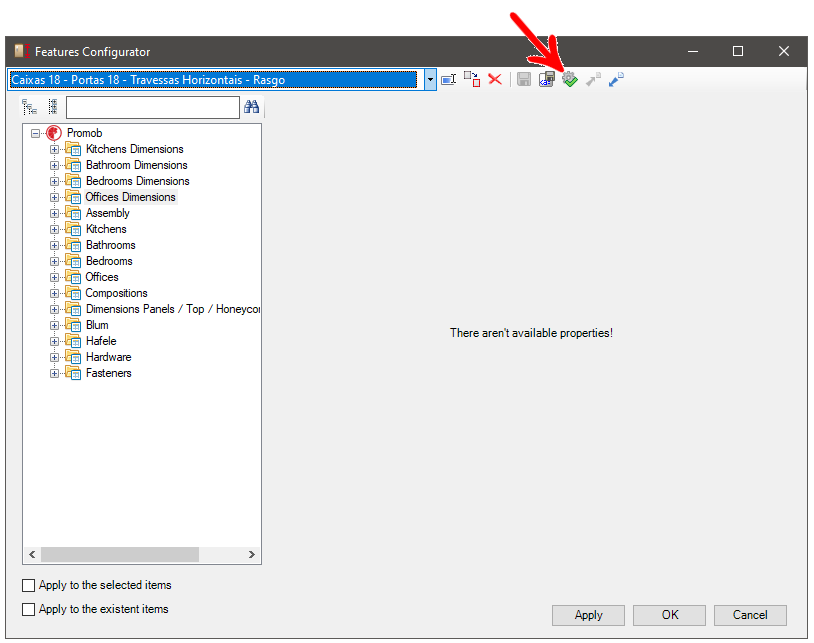Click the Hafele folder icon
The image size is (814, 643).
(73, 341)
